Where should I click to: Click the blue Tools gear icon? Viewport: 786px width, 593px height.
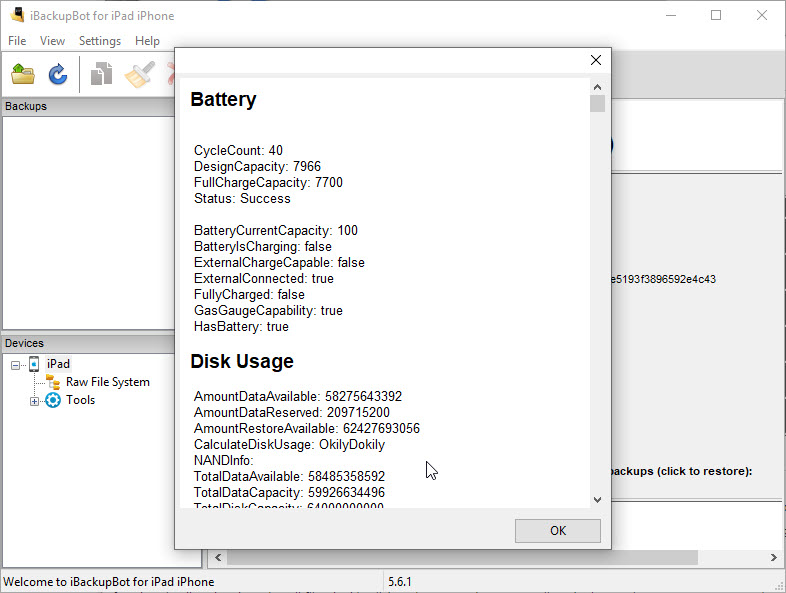coord(53,400)
